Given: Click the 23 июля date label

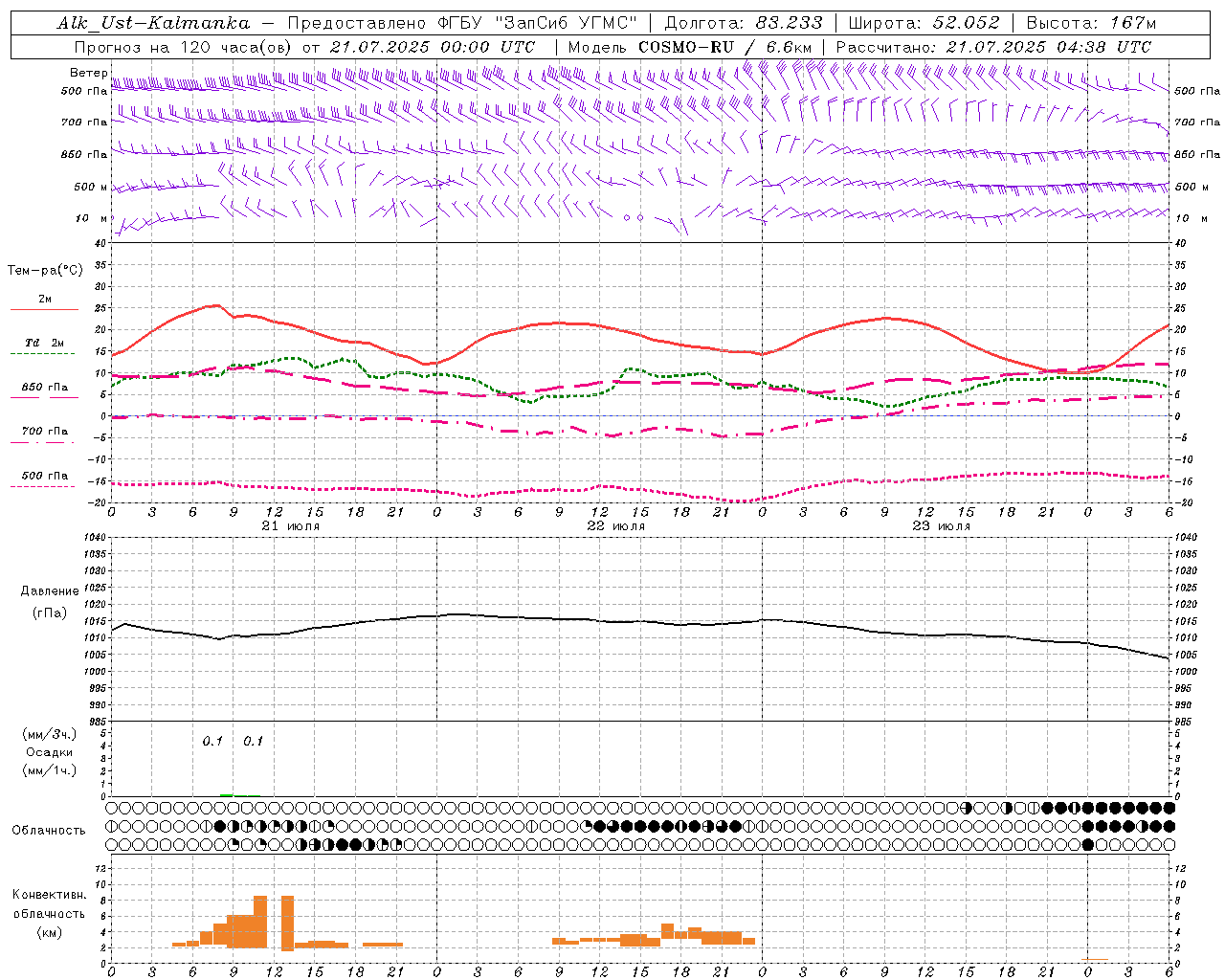Looking at the screenshot, I should 942,526.
